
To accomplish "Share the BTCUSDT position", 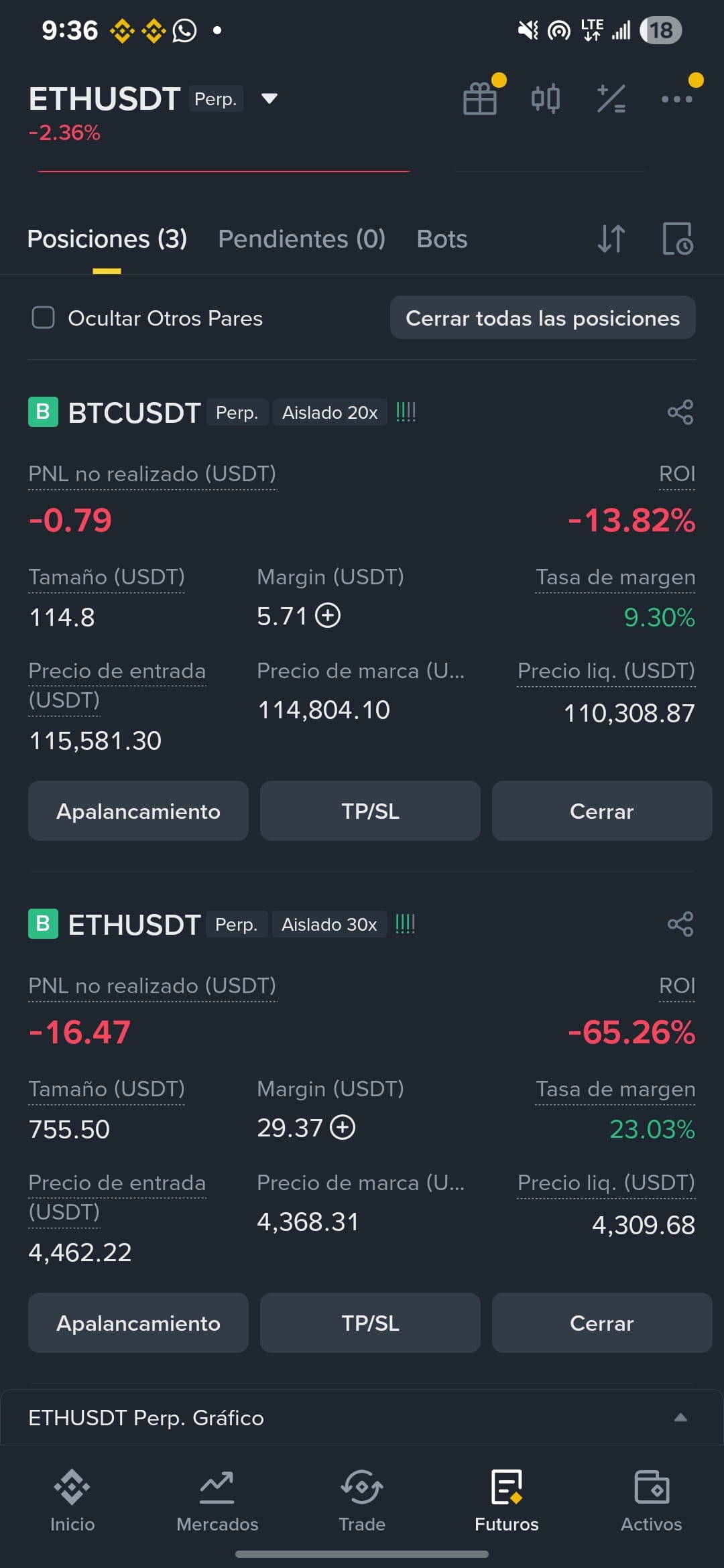I will tap(680, 412).
